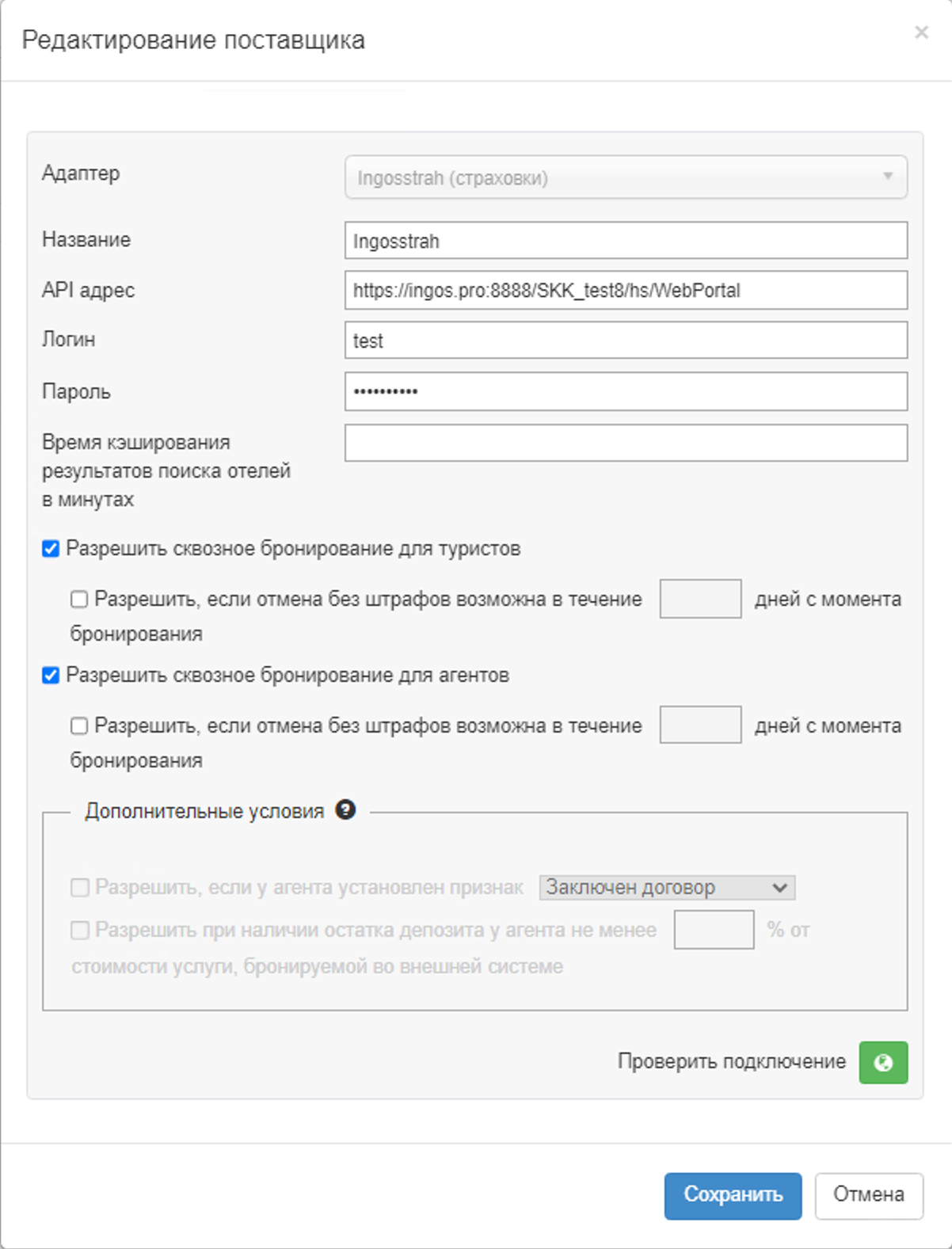Image resolution: width=952 pixels, height=1249 pixels.
Task: Toggle the agent attribute condition checkbox
Action: 80,888
